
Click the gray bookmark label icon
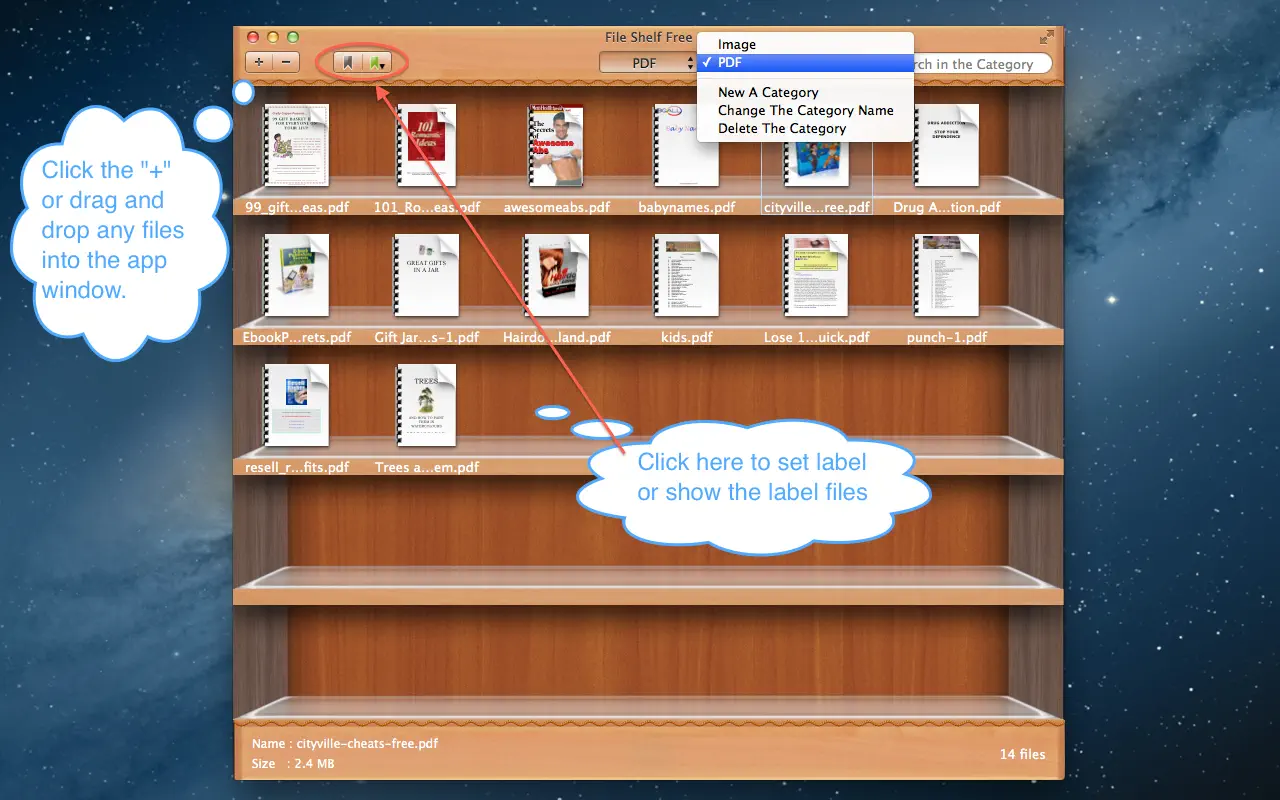pos(347,63)
